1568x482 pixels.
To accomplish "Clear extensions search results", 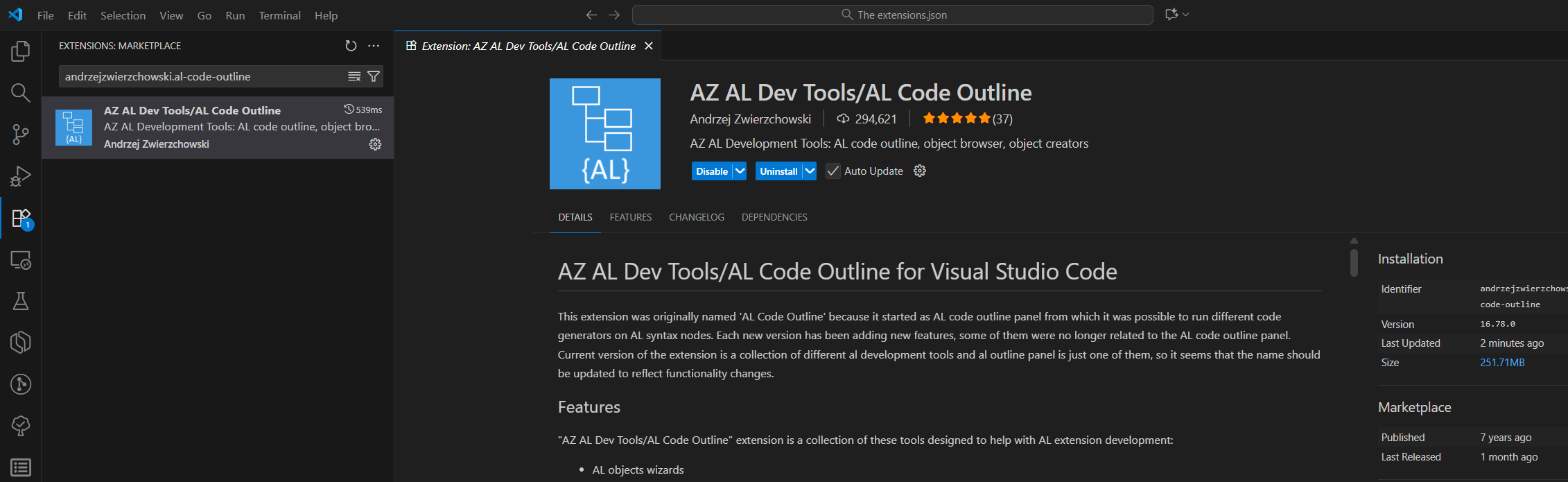I will tap(354, 76).
